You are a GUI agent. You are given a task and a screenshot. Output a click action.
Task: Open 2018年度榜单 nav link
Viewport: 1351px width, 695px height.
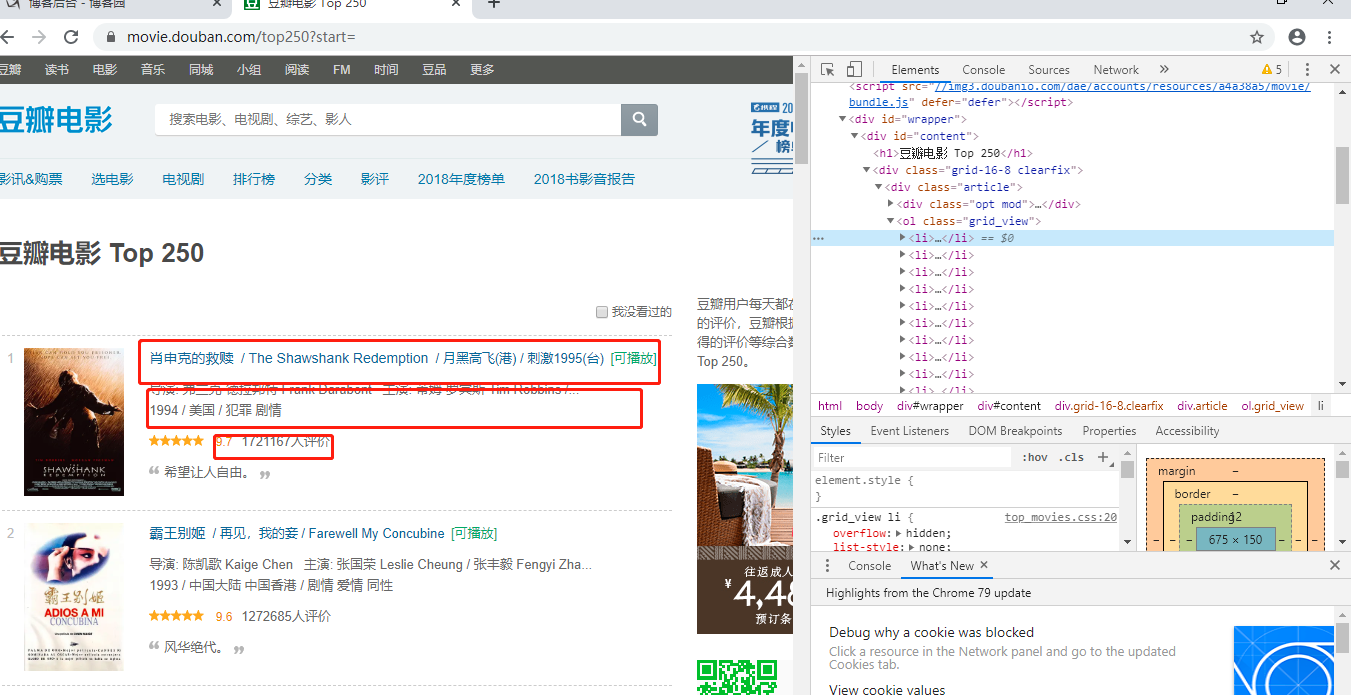click(461, 179)
